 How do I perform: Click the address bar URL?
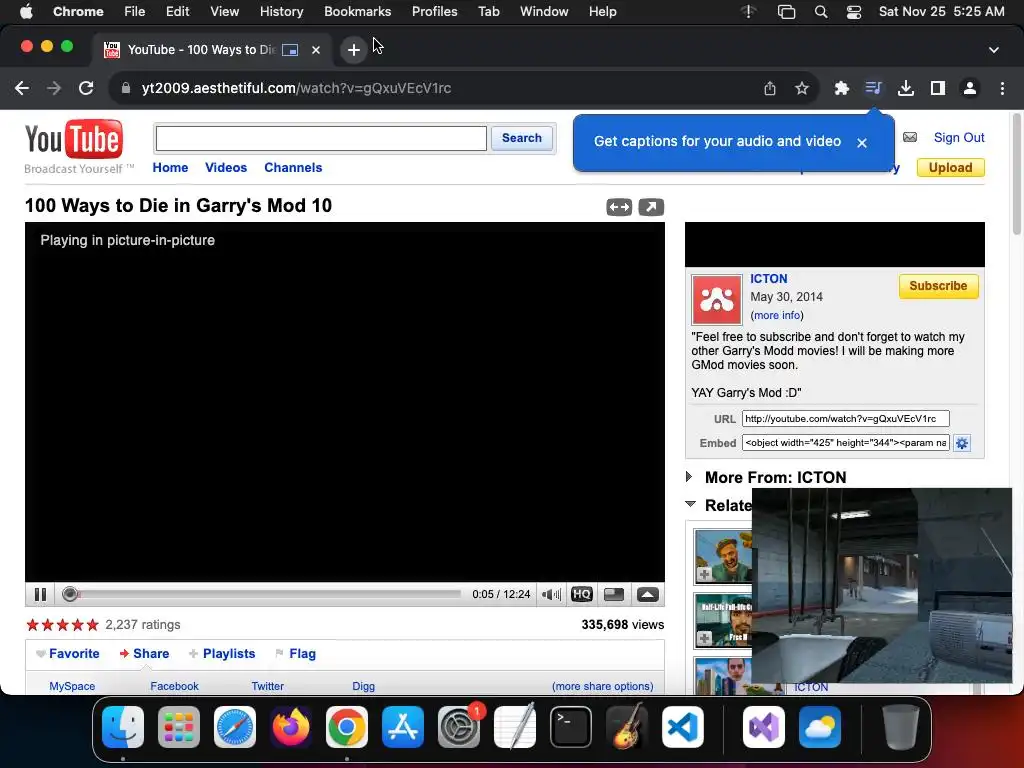tap(296, 88)
